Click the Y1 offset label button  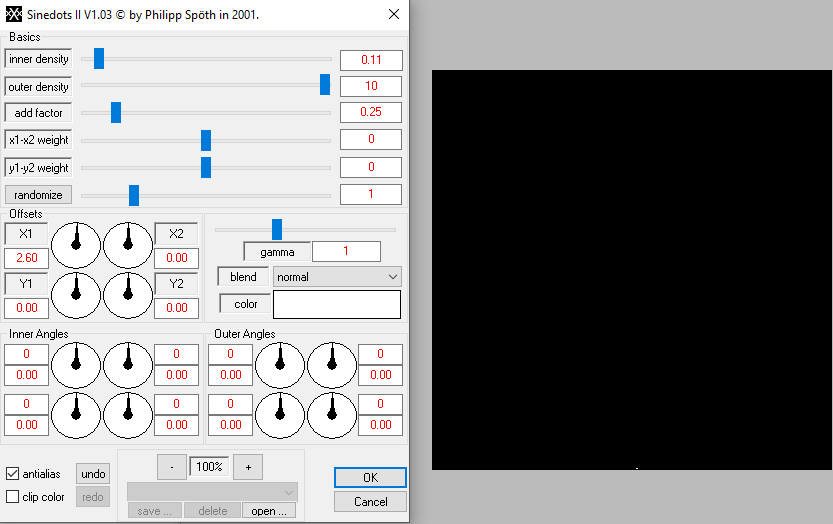[26, 284]
